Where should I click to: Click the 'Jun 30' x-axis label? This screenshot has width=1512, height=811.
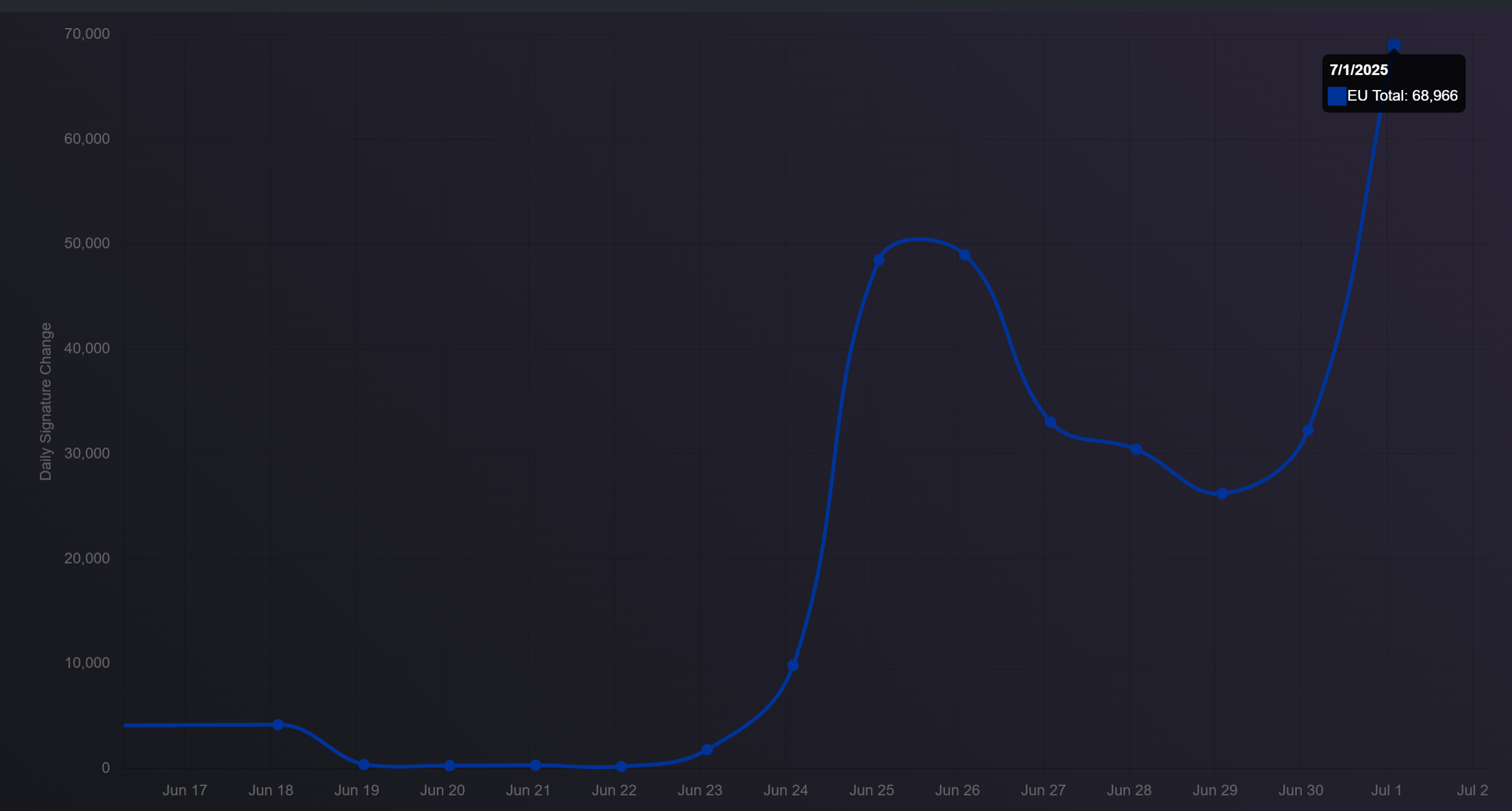pos(1301,790)
